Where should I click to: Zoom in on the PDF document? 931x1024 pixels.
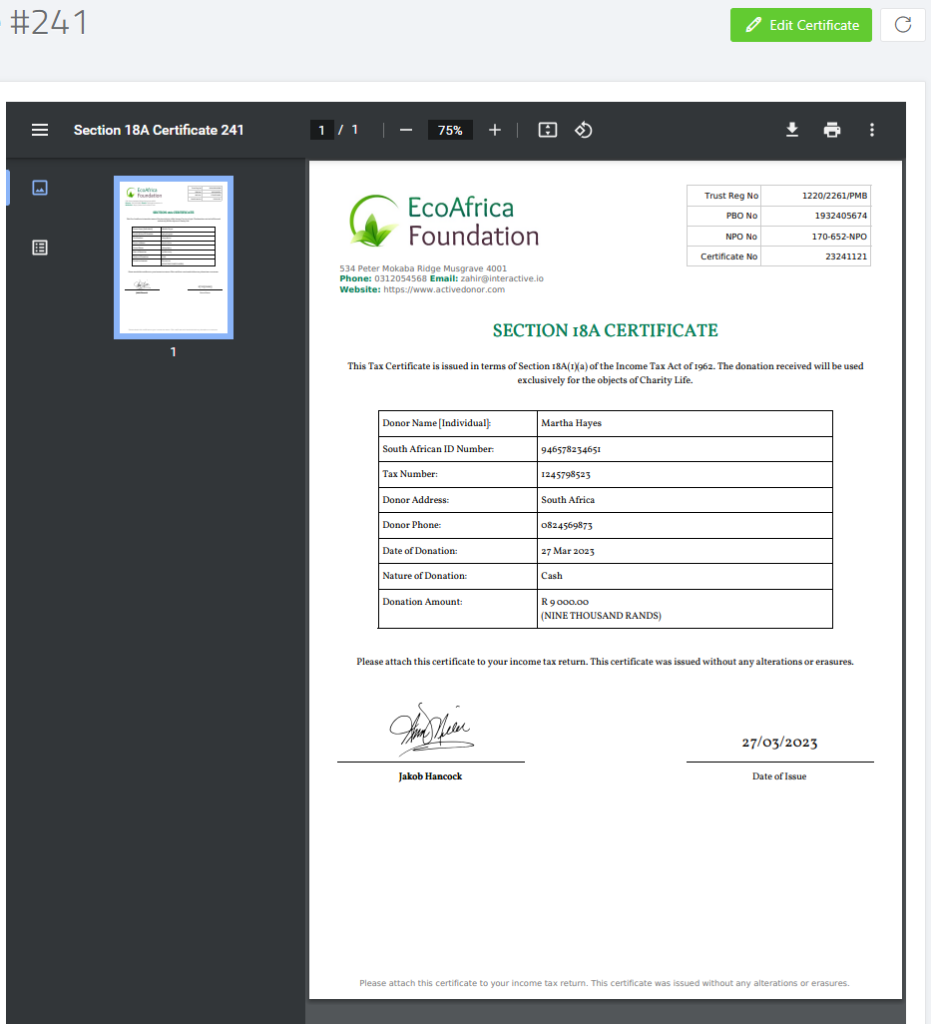[x=495, y=130]
